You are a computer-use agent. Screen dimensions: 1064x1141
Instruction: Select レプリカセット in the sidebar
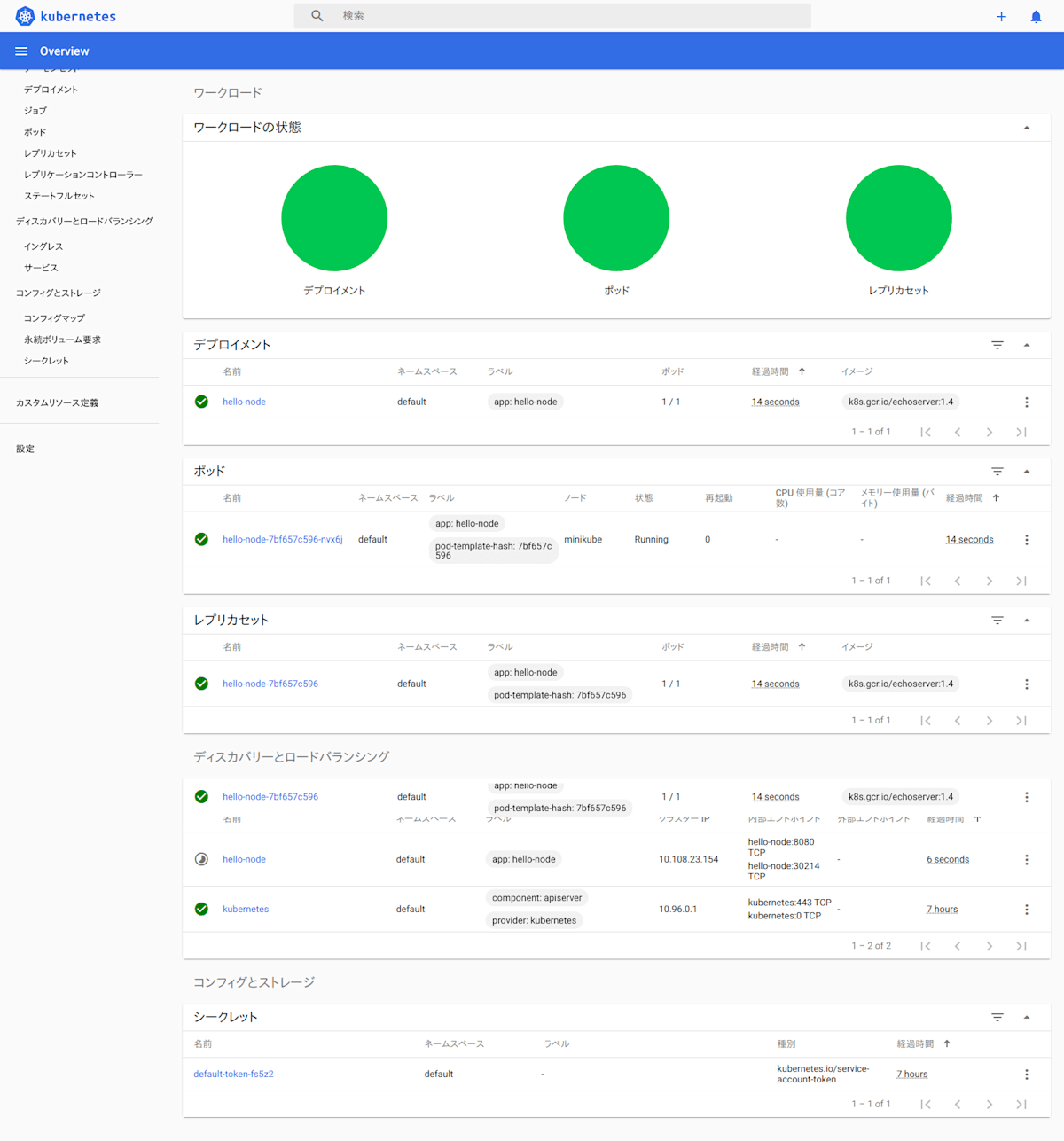pyautogui.click(x=51, y=153)
